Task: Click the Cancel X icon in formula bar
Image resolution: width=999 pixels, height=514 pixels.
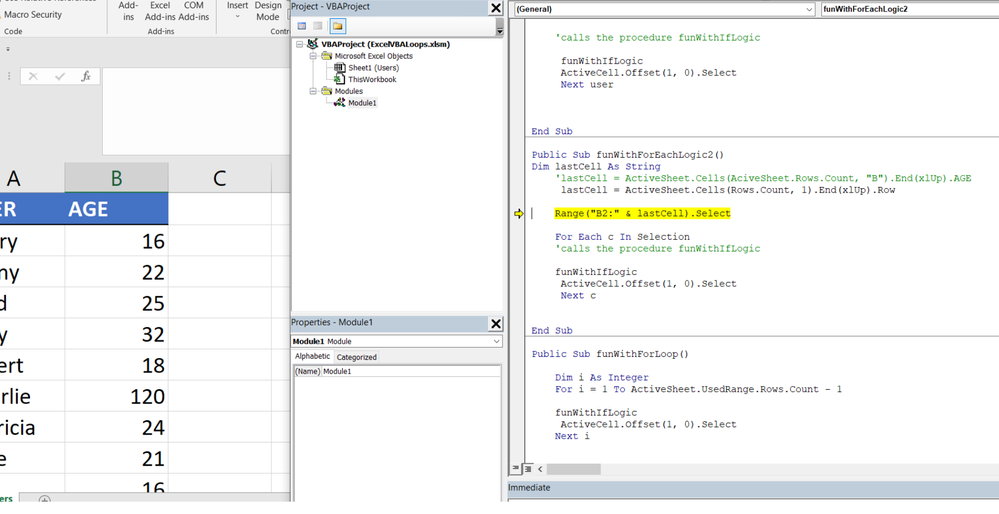Action: point(33,76)
